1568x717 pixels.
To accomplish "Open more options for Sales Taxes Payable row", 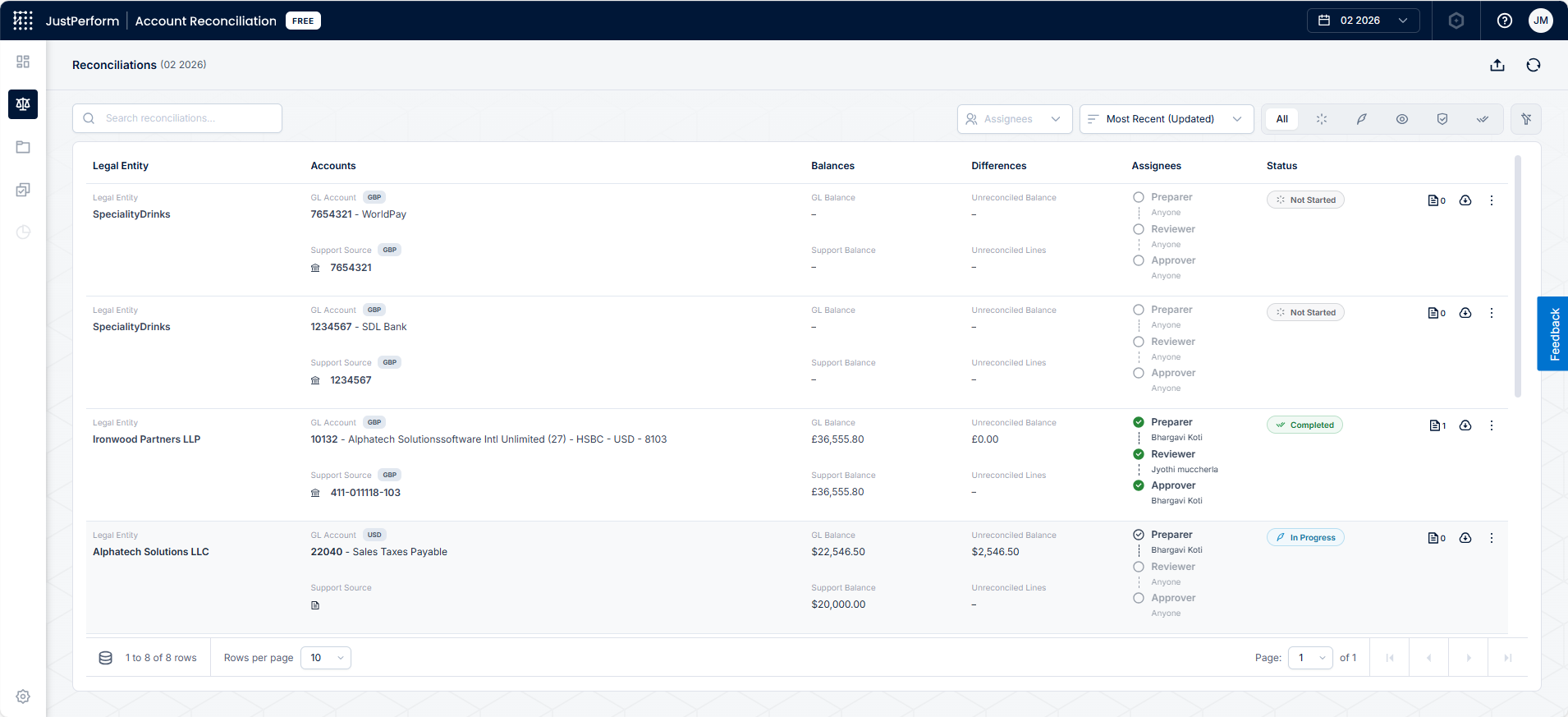I will coord(1492,538).
